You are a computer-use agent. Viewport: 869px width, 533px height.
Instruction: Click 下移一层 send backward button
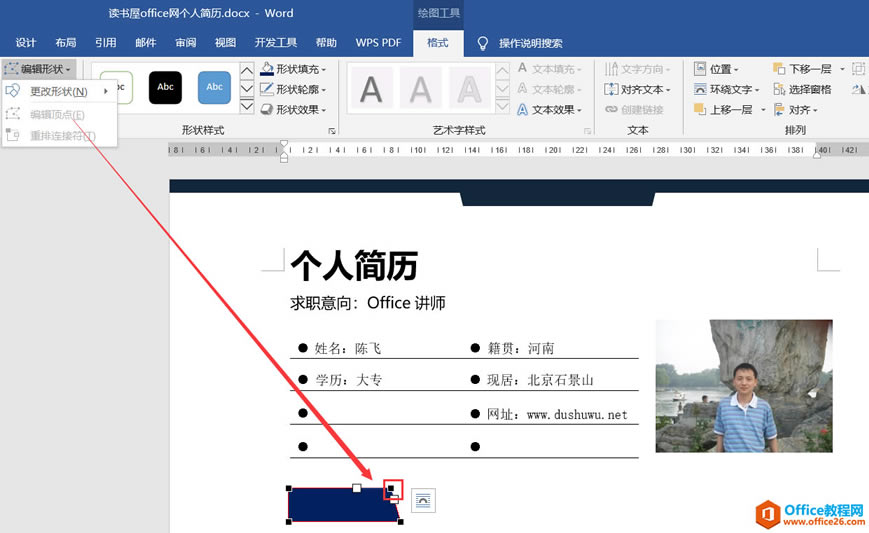click(x=802, y=69)
